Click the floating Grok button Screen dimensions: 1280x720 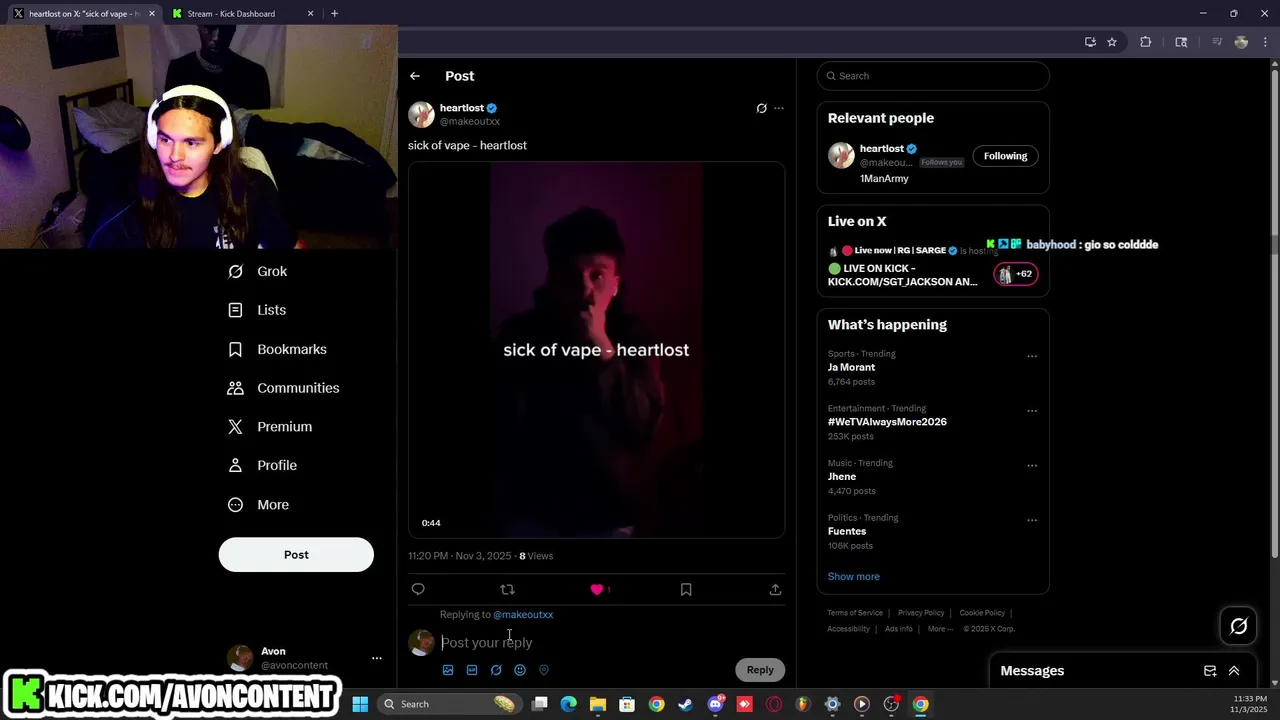coord(1239,627)
